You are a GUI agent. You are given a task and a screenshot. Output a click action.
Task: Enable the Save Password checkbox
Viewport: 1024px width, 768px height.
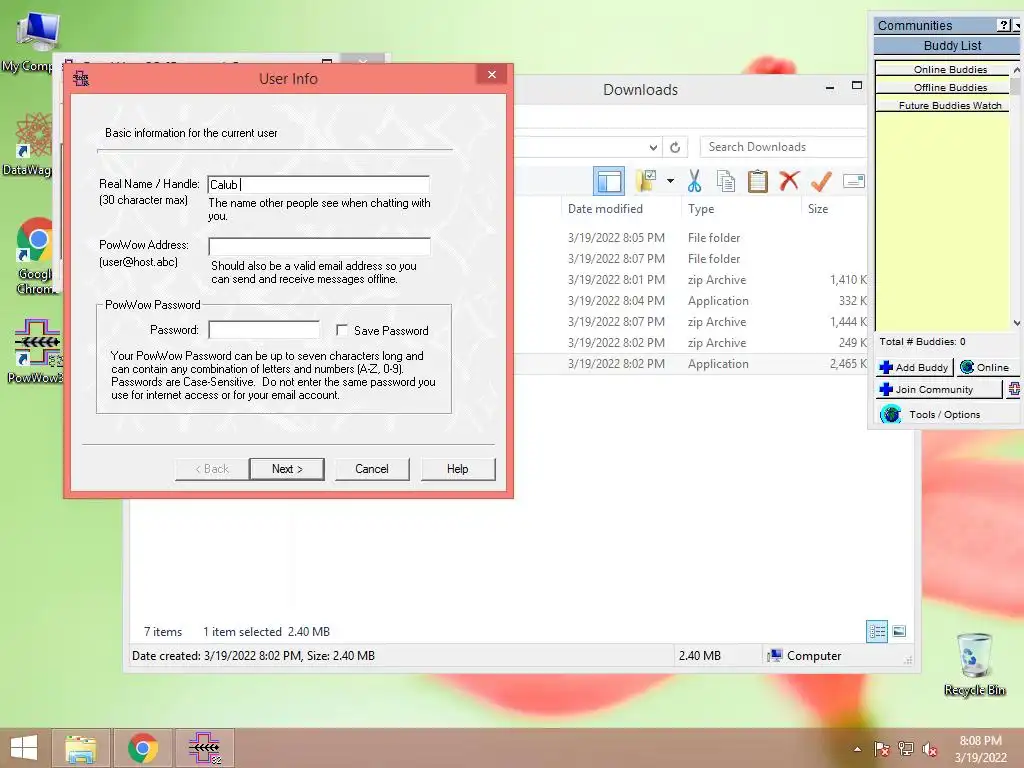point(342,330)
